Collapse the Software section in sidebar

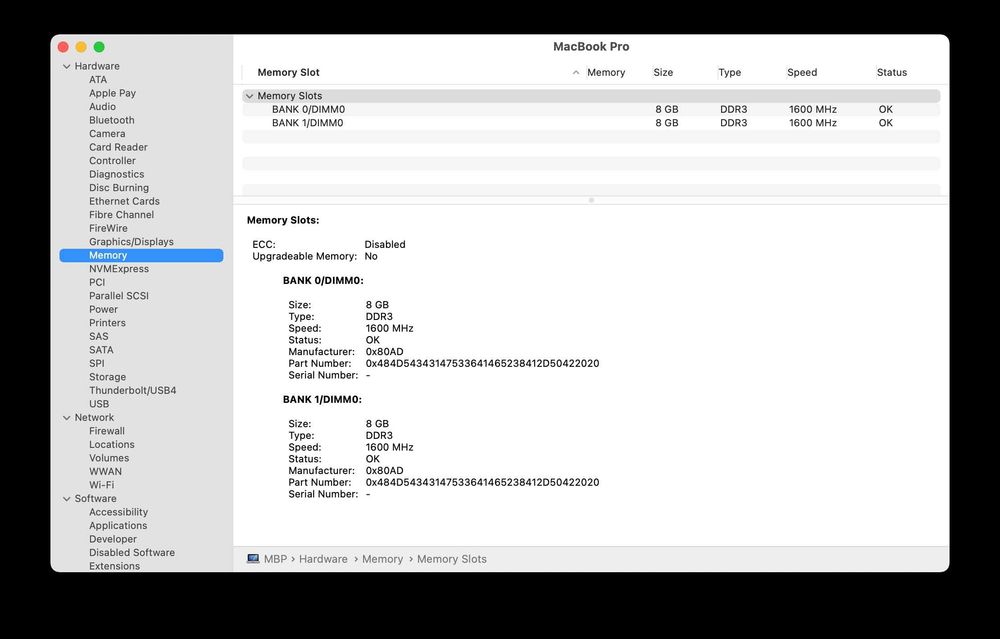66,499
